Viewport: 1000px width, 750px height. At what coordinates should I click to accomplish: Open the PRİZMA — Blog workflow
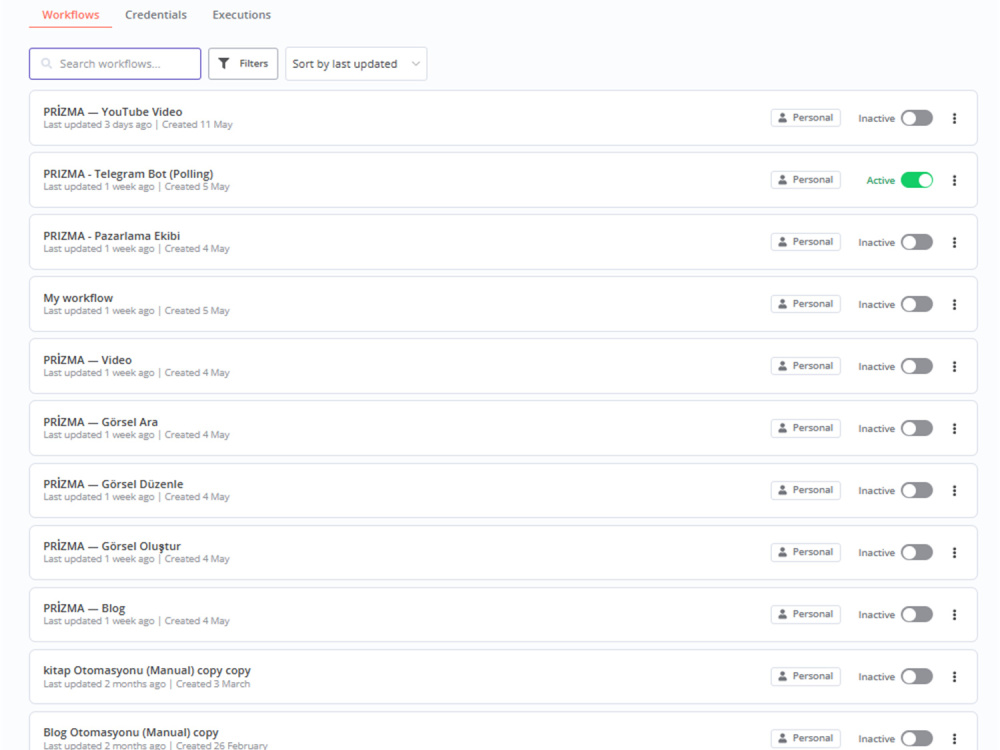pyautogui.click(x=503, y=614)
